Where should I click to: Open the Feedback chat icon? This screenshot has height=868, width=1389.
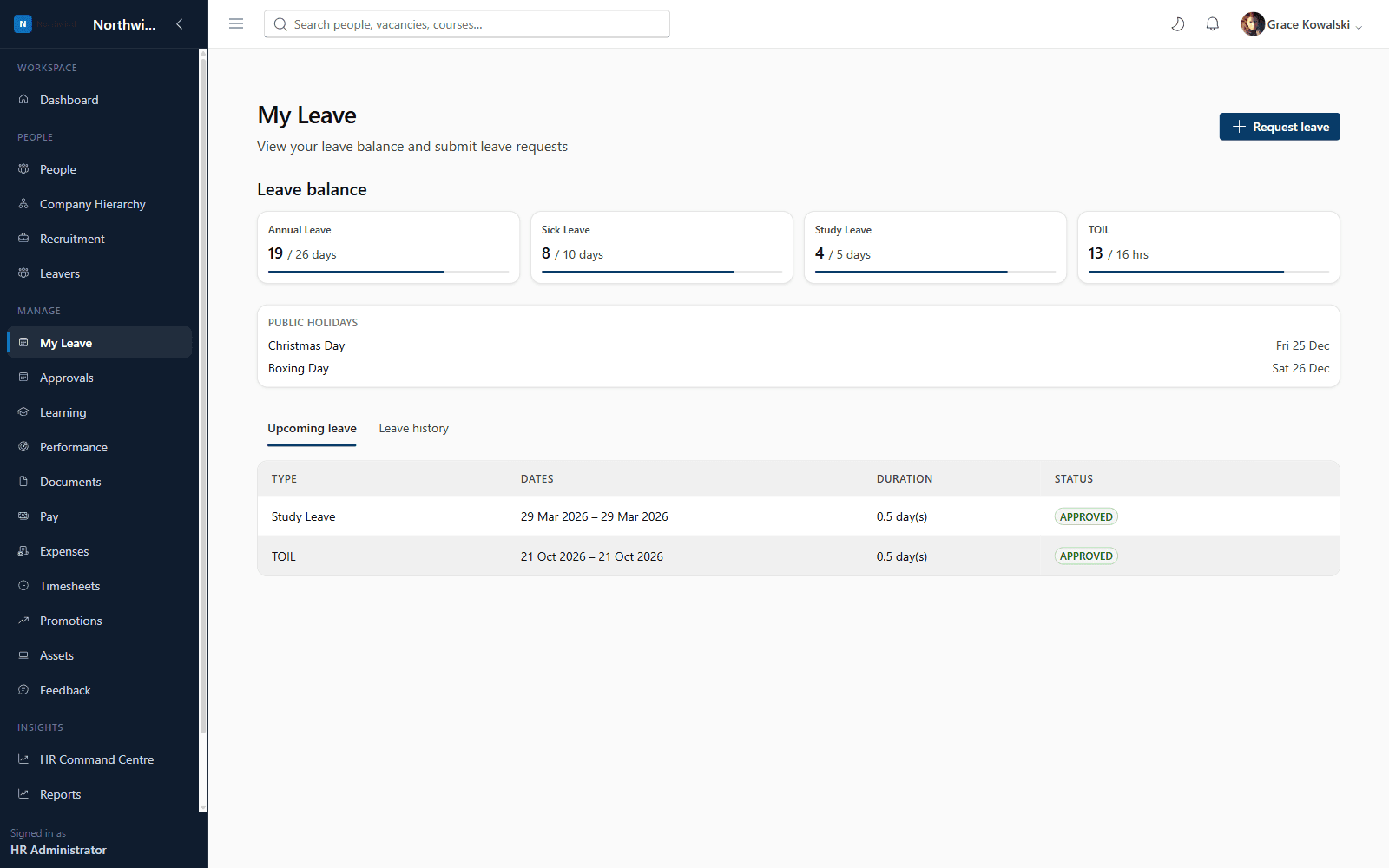click(x=23, y=690)
